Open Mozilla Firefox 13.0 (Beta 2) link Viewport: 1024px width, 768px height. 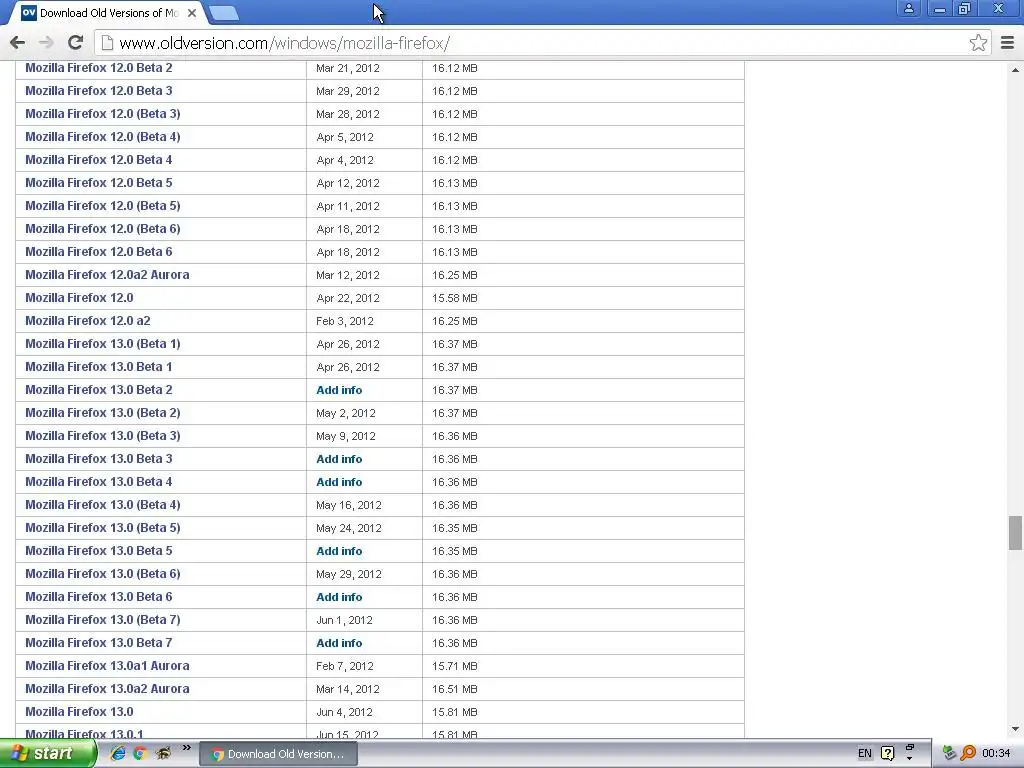[103, 413]
